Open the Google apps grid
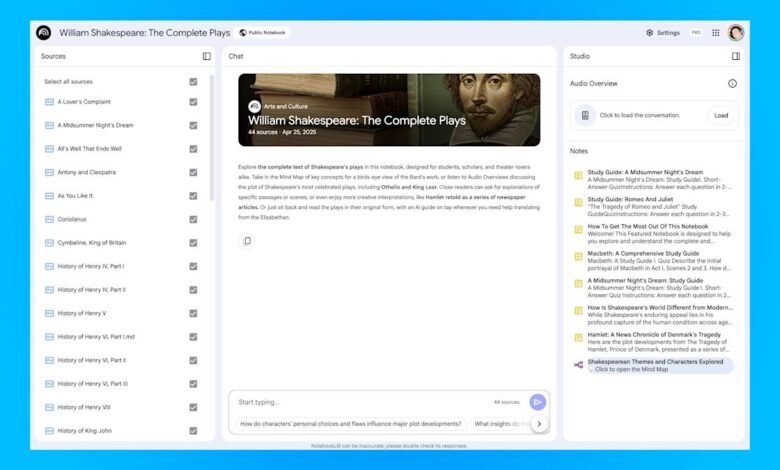This screenshot has width=780, height=470. [716, 32]
